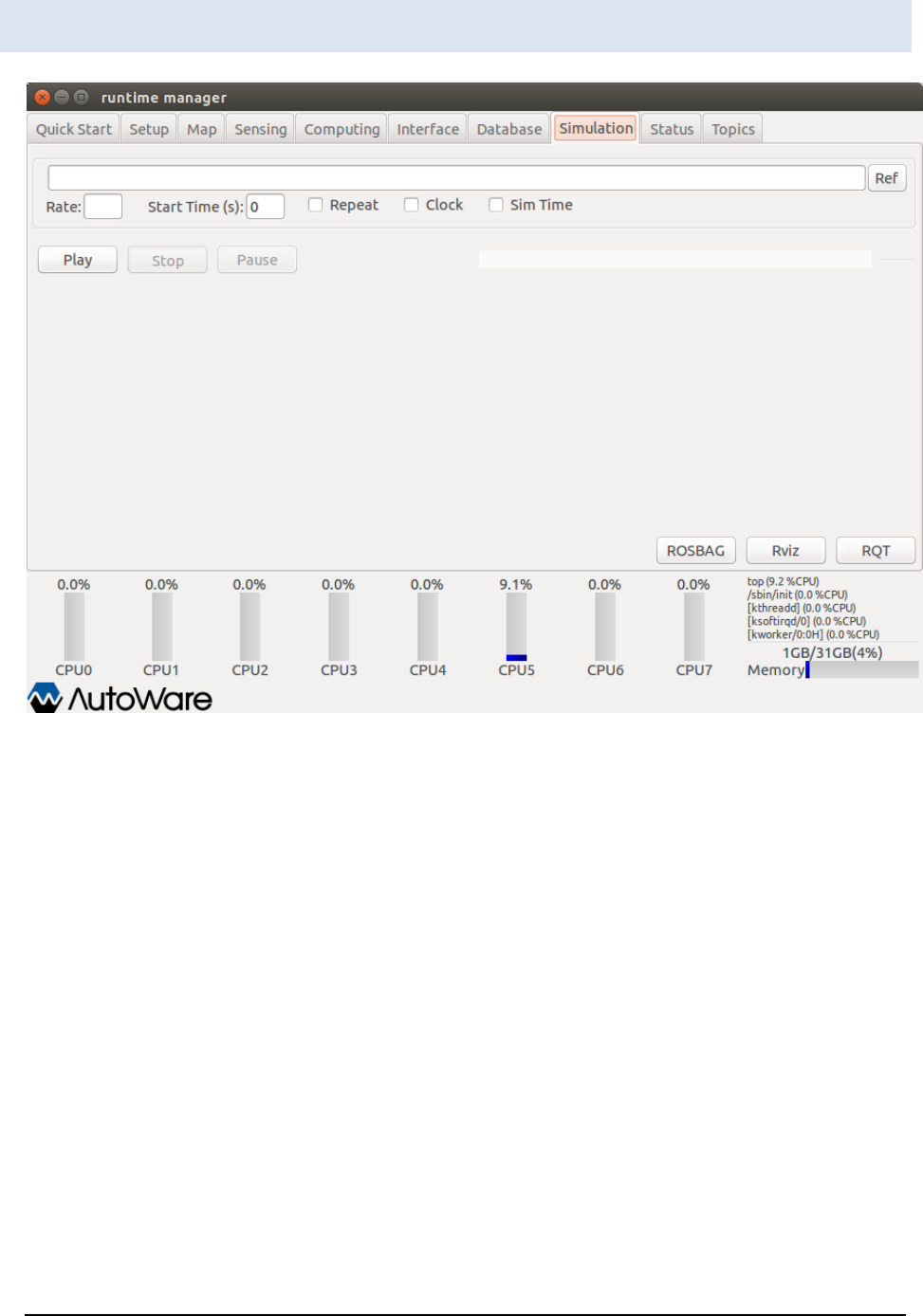Select the Simulation tab
The image size is (923, 1316).
click(596, 128)
